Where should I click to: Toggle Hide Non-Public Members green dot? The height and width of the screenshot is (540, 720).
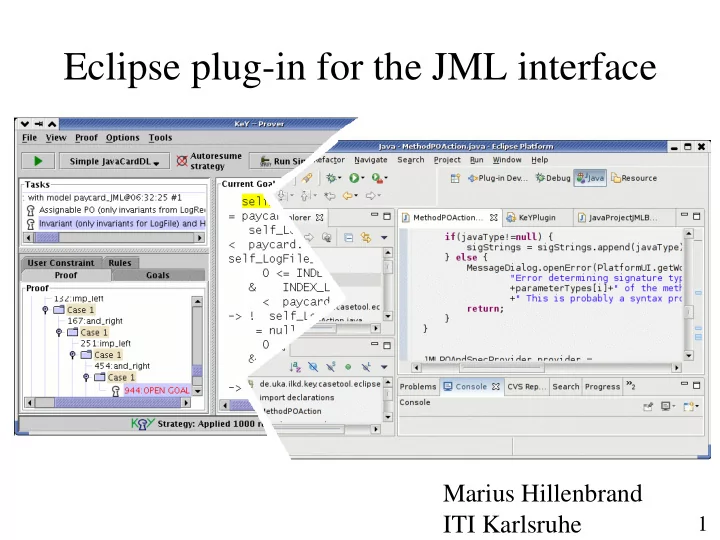click(348, 367)
